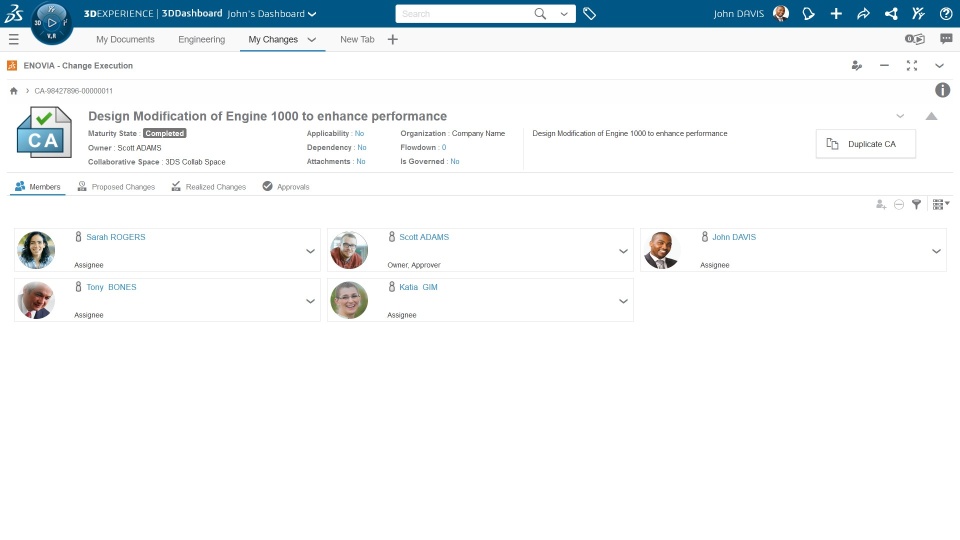Open the 3DEXPERIENCE compass
Screen dimensions: 960x540
(51, 23)
